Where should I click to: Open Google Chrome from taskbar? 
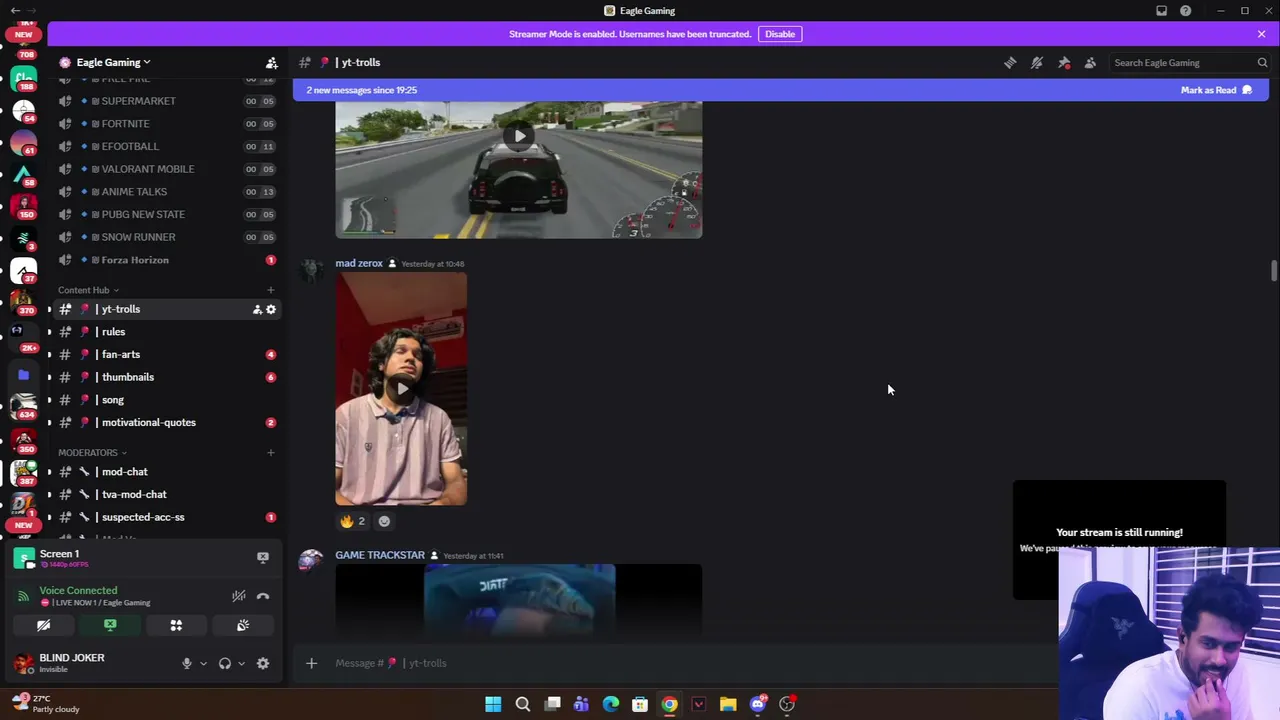point(669,704)
